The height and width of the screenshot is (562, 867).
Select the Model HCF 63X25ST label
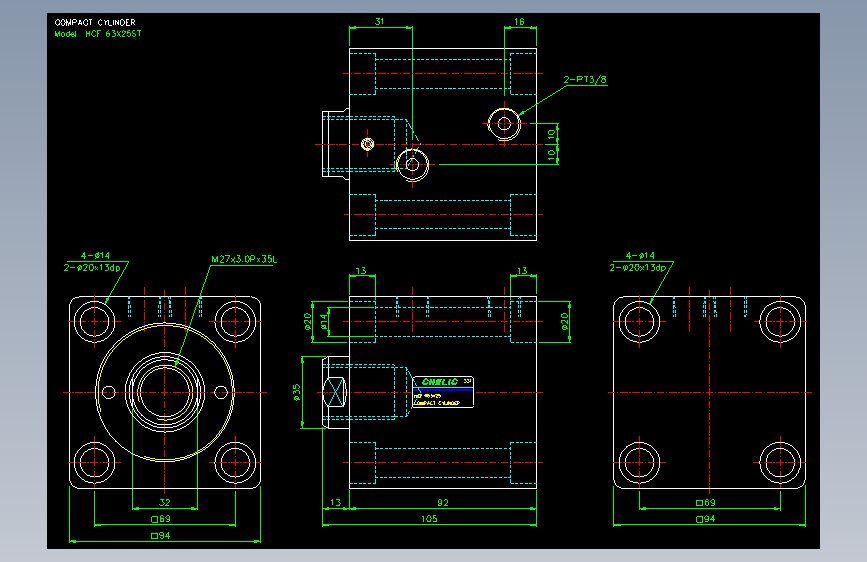point(98,34)
